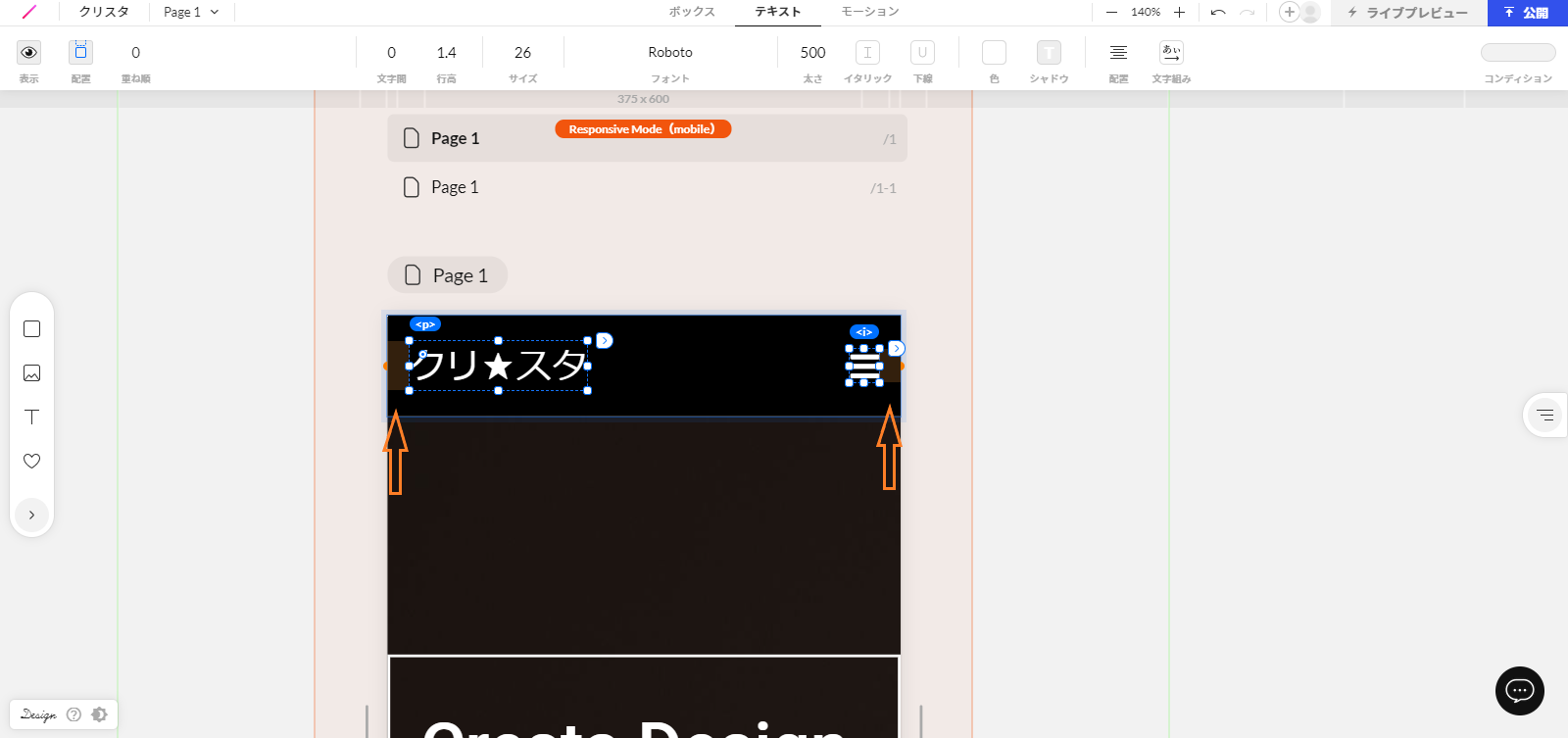Click the Design mode label
The height and width of the screenshot is (738, 1568).
pyautogui.click(x=38, y=714)
